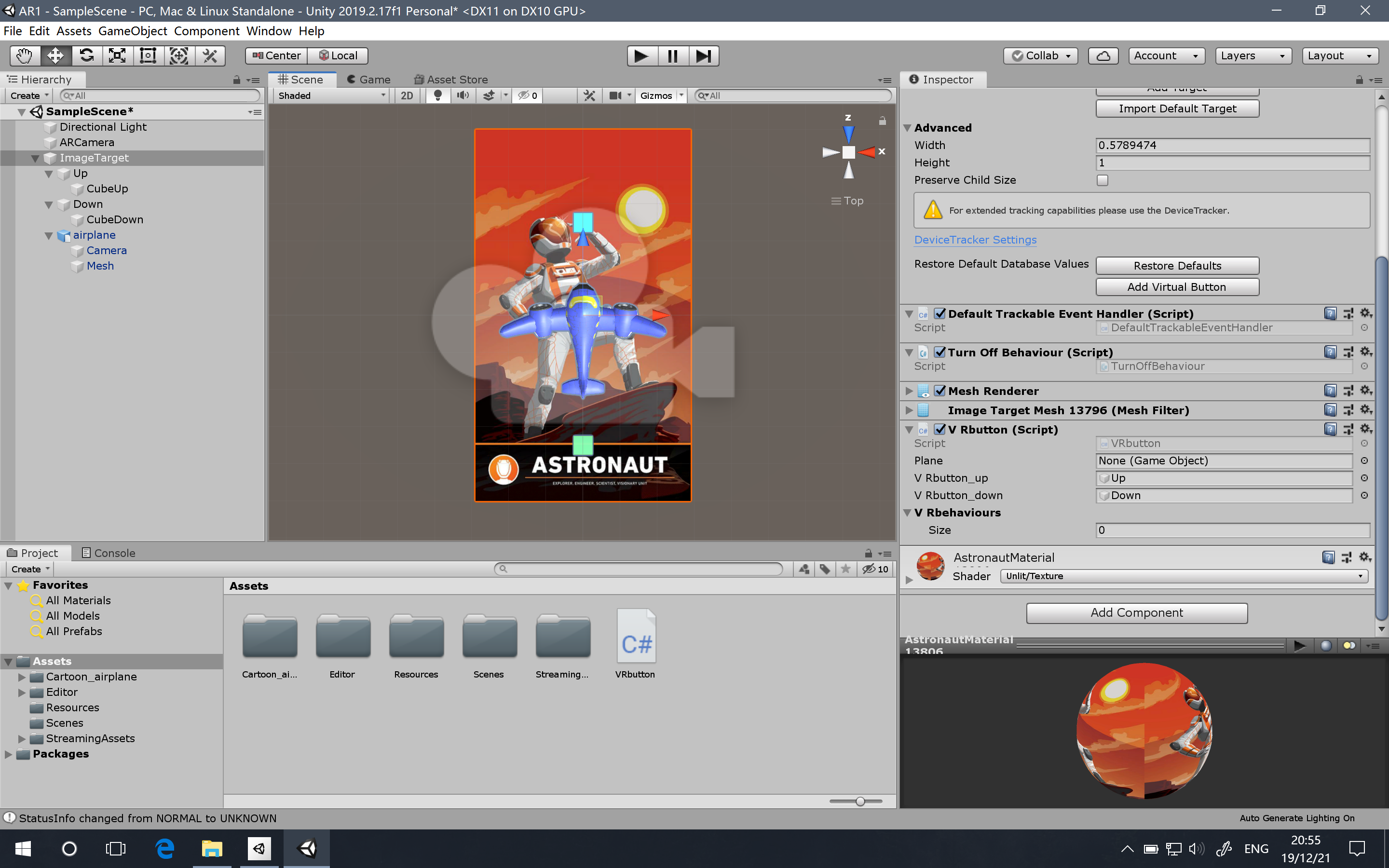Screen dimensions: 1389x868
Task: Select the Move tool
Action: (55, 55)
